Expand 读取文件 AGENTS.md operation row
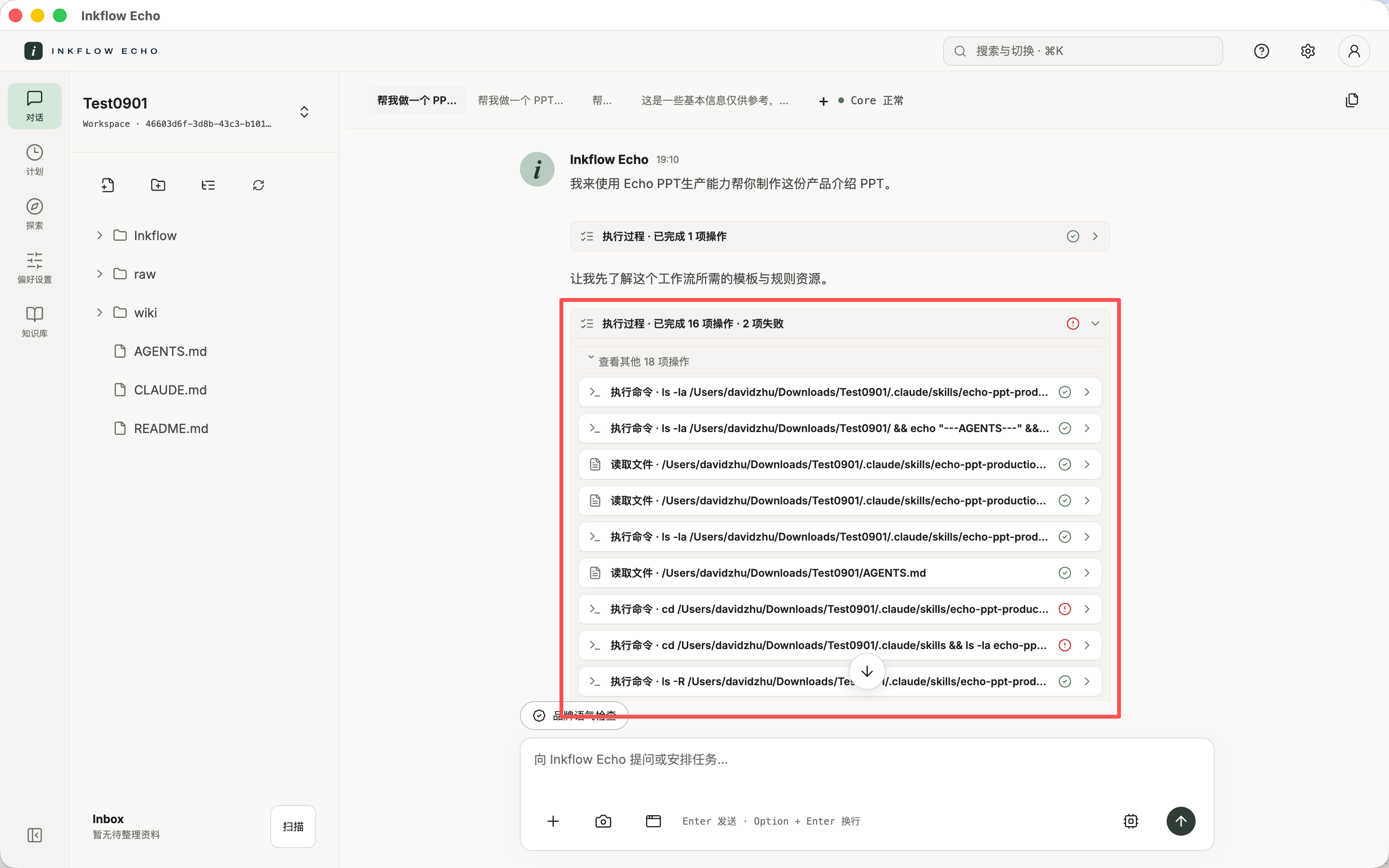The width and height of the screenshot is (1389, 868). click(840, 572)
